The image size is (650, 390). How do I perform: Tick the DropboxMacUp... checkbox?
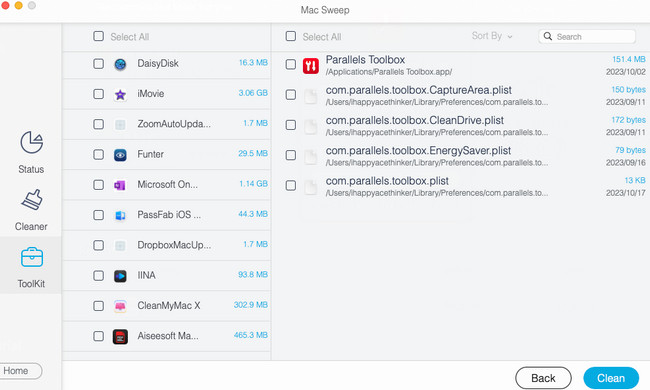point(99,245)
